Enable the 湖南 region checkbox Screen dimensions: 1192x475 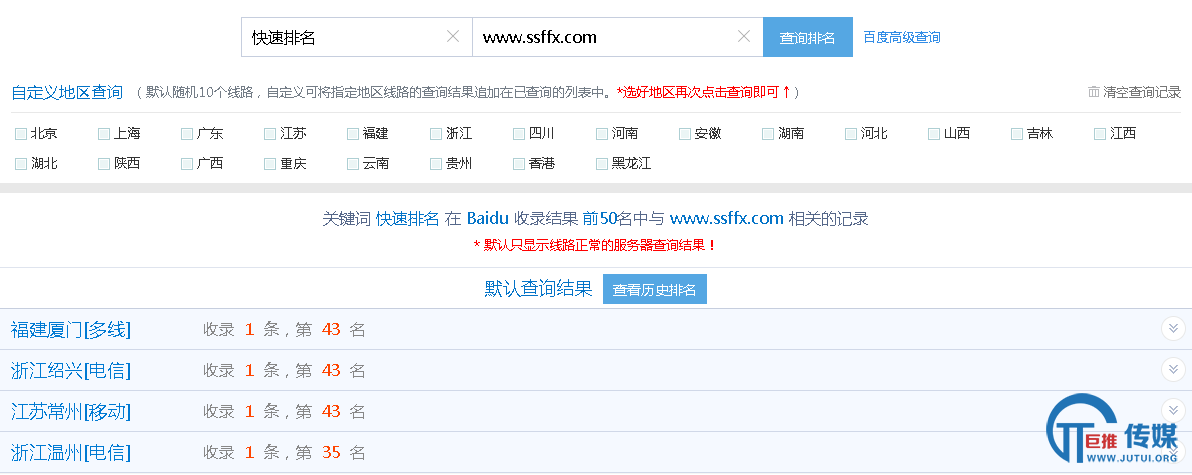[767, 134]
